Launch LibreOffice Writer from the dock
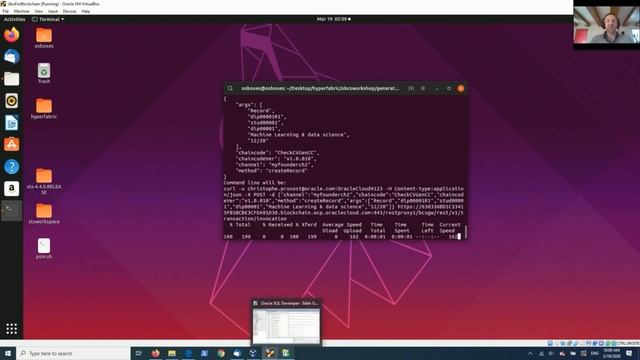The width and height of the screenshot is (640, 360). [11, 122]
